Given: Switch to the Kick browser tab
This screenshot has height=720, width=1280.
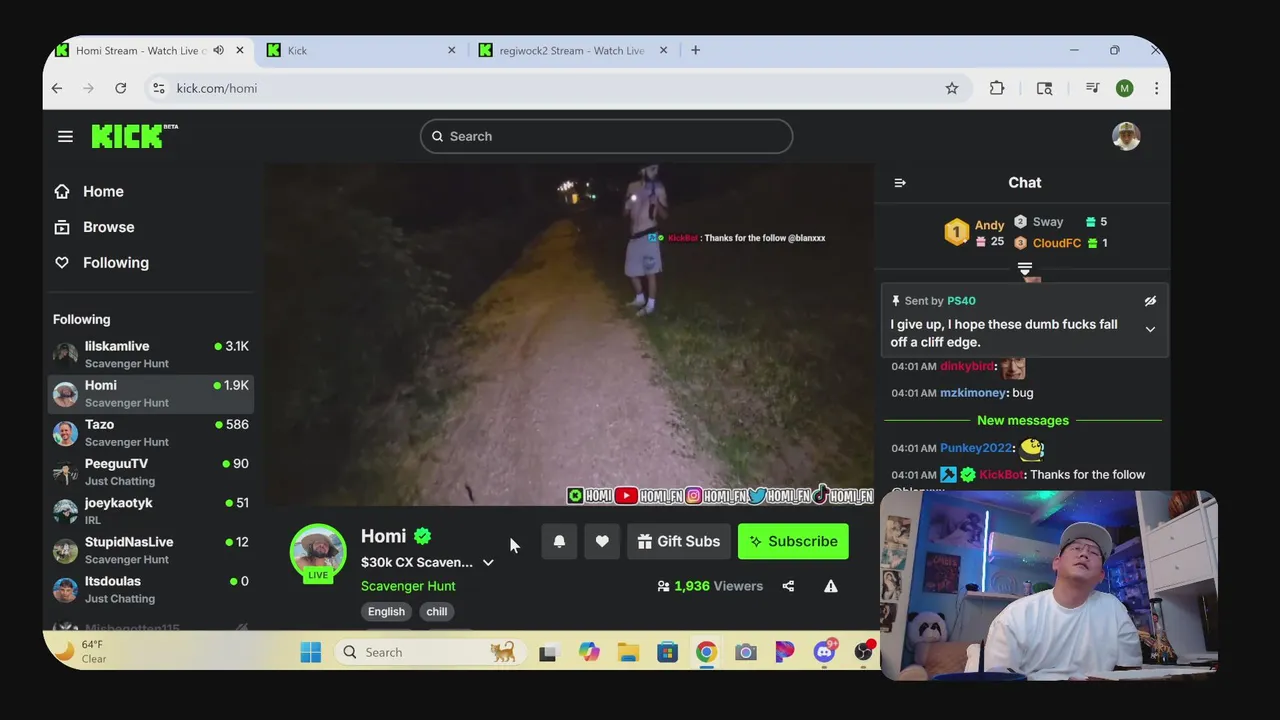Looking at the screenshot, I should [360, 50].
